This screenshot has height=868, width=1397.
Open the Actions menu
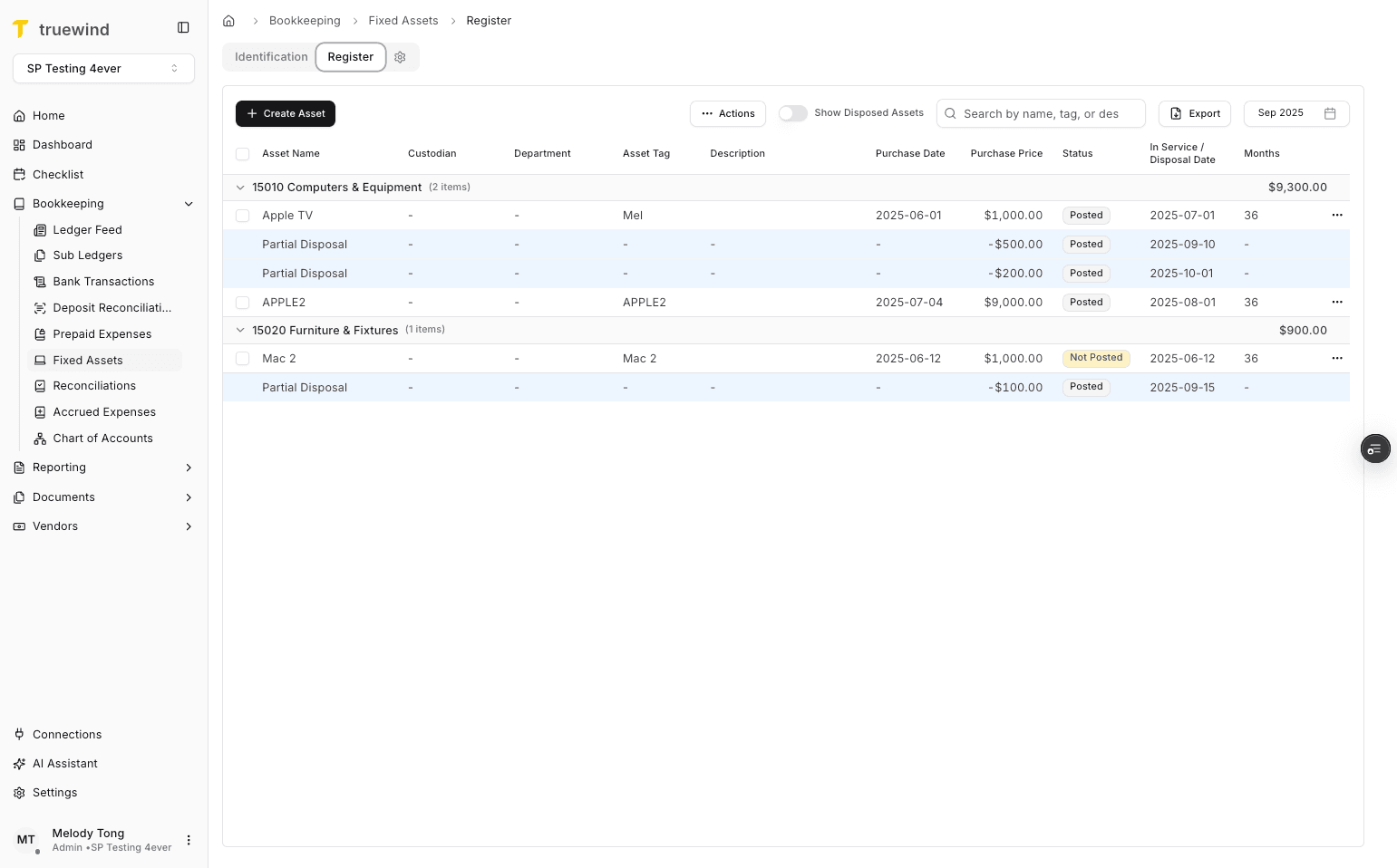pos(727,113)
